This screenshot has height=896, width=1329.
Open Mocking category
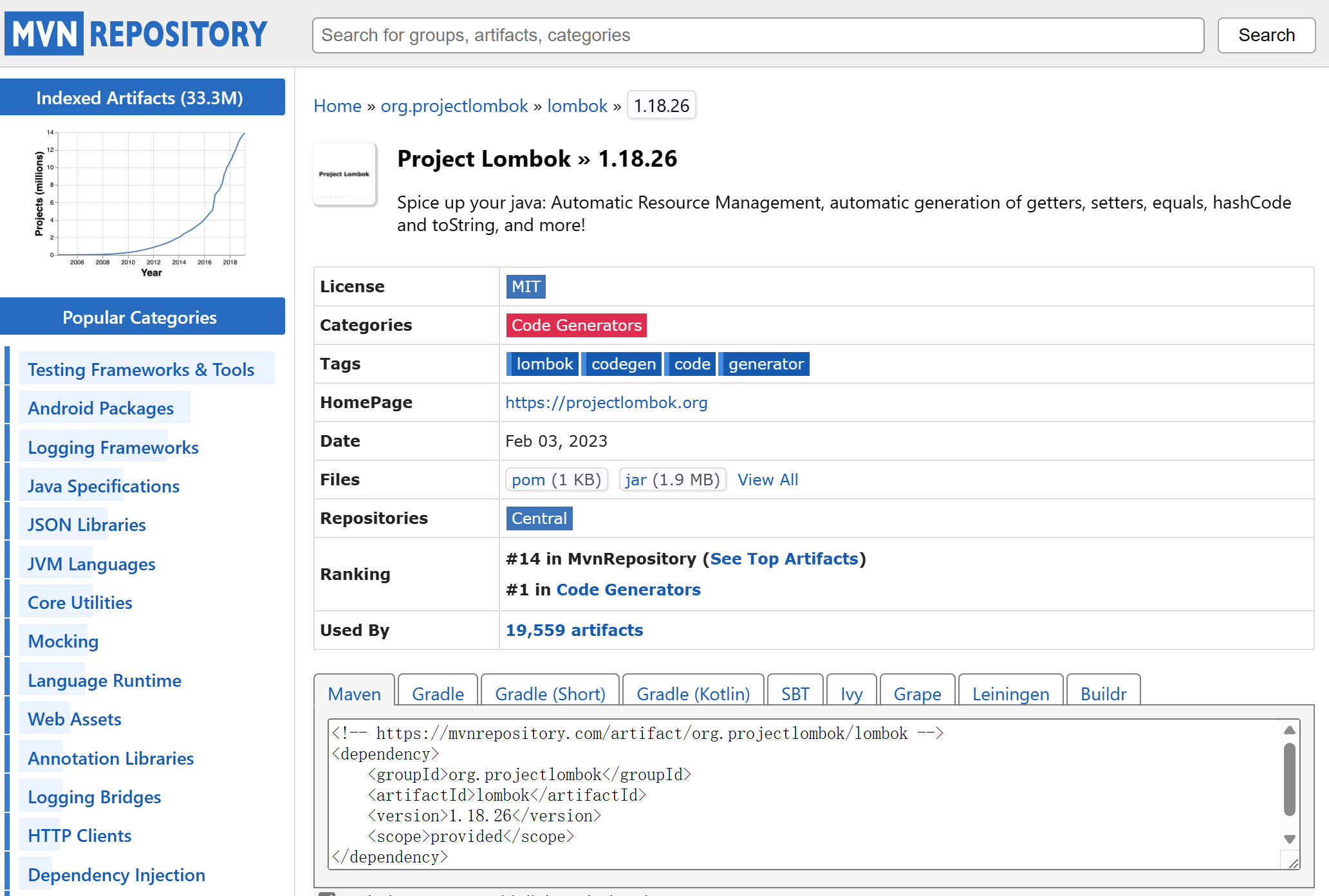point(63,641)
